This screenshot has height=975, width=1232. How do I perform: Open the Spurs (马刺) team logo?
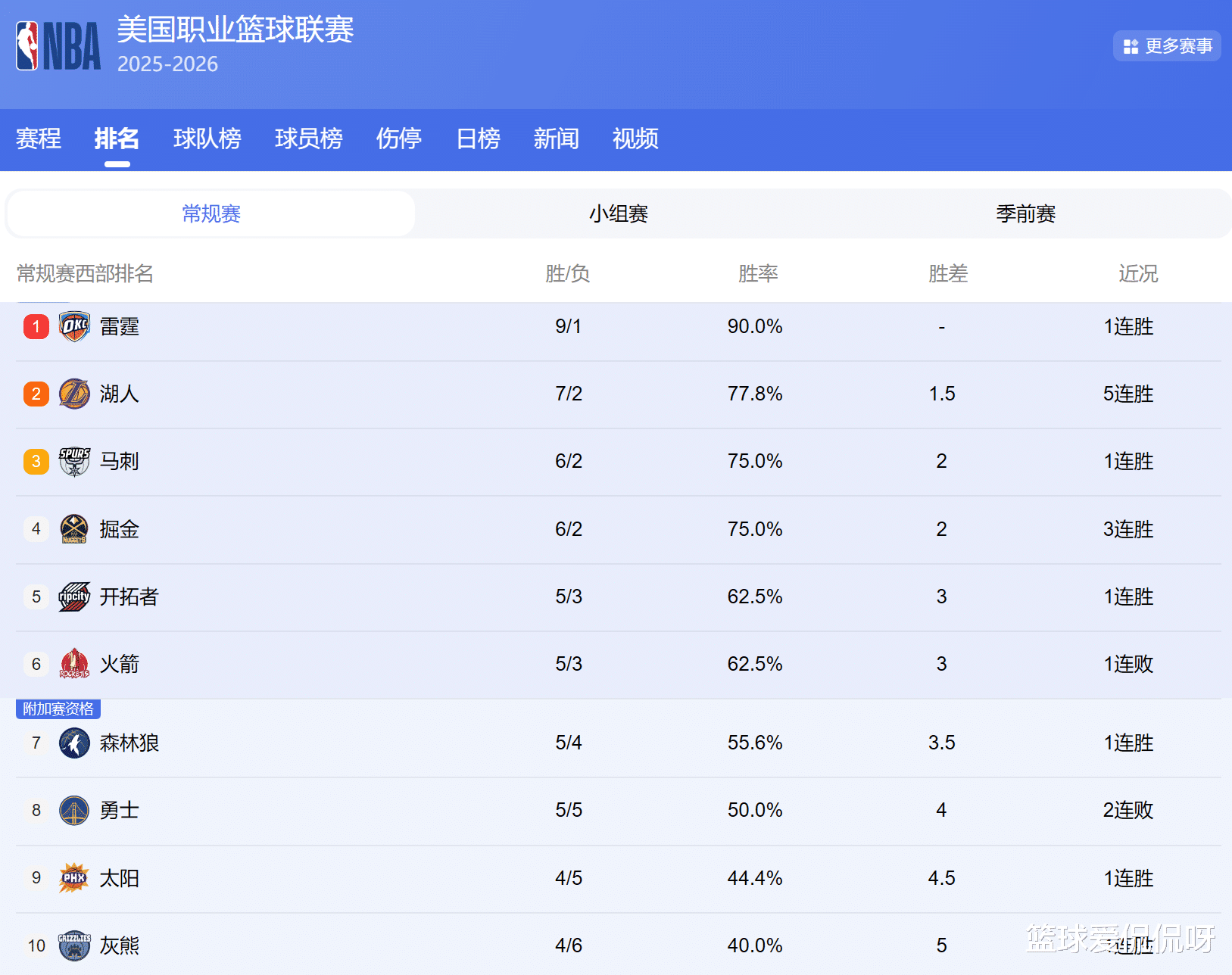pos(74,462)
